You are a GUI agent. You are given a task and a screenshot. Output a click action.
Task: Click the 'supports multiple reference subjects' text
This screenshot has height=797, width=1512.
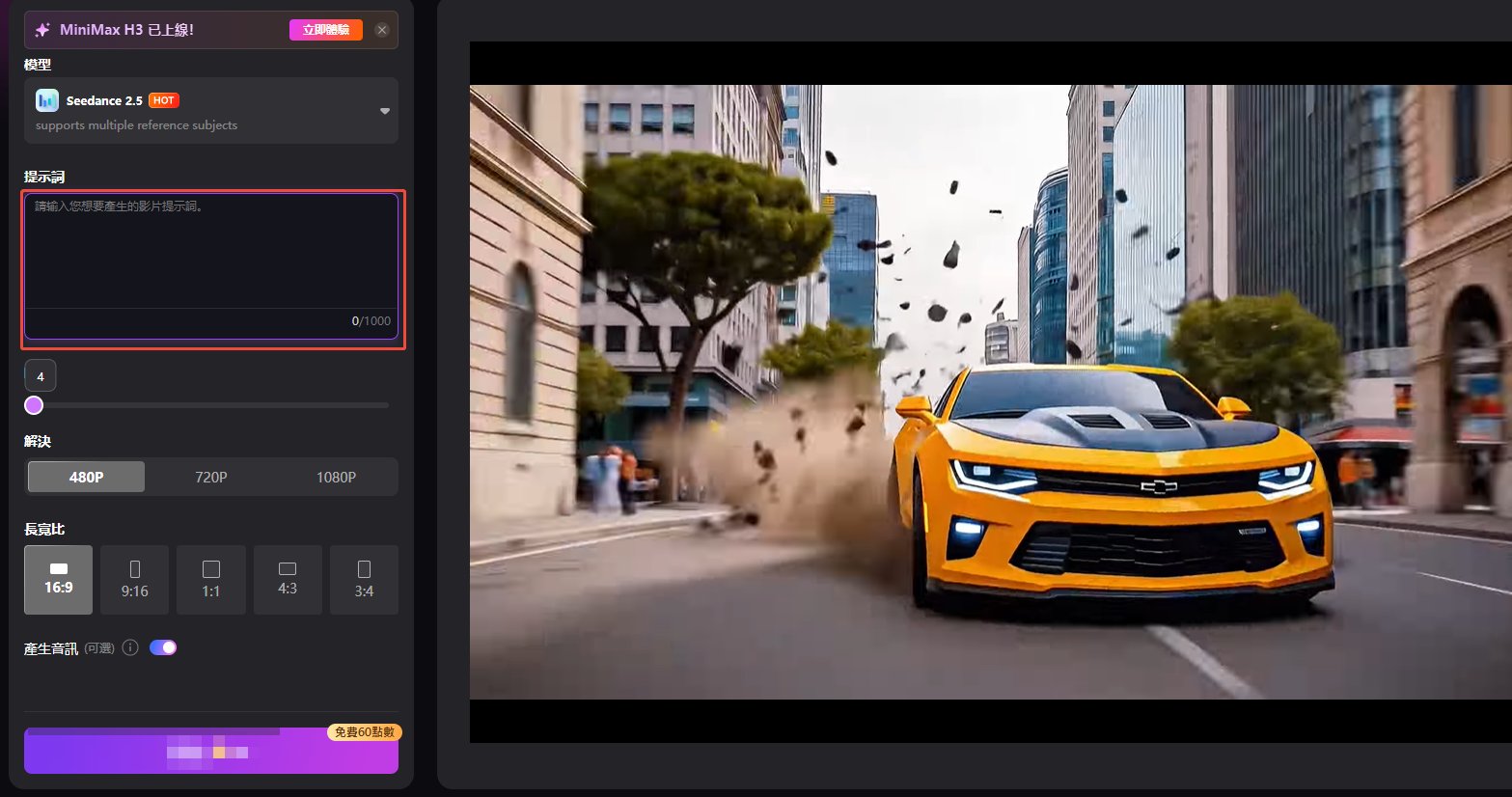136,125
